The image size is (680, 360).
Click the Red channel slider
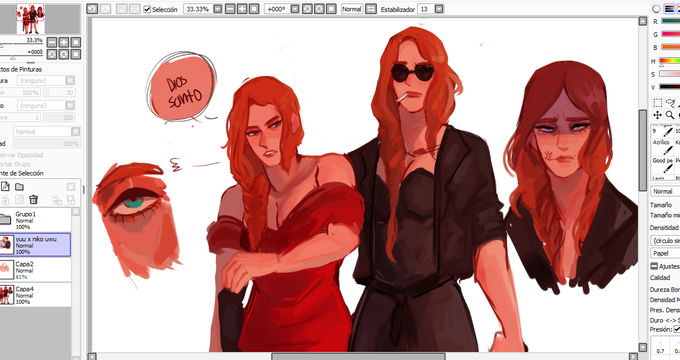coord(670,21)
